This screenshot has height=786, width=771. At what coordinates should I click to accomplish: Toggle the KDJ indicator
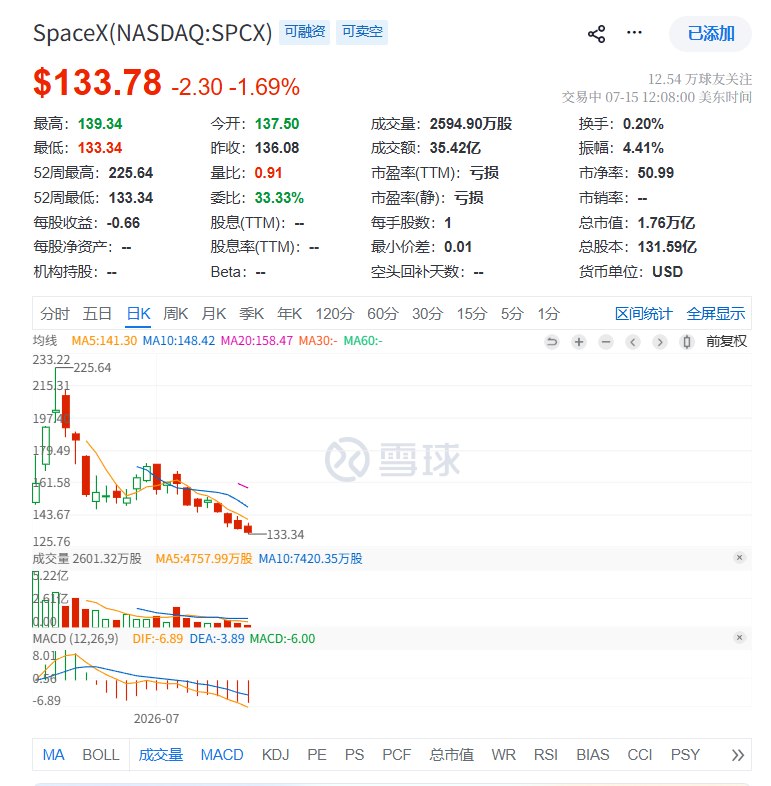[x=275, y=754]
